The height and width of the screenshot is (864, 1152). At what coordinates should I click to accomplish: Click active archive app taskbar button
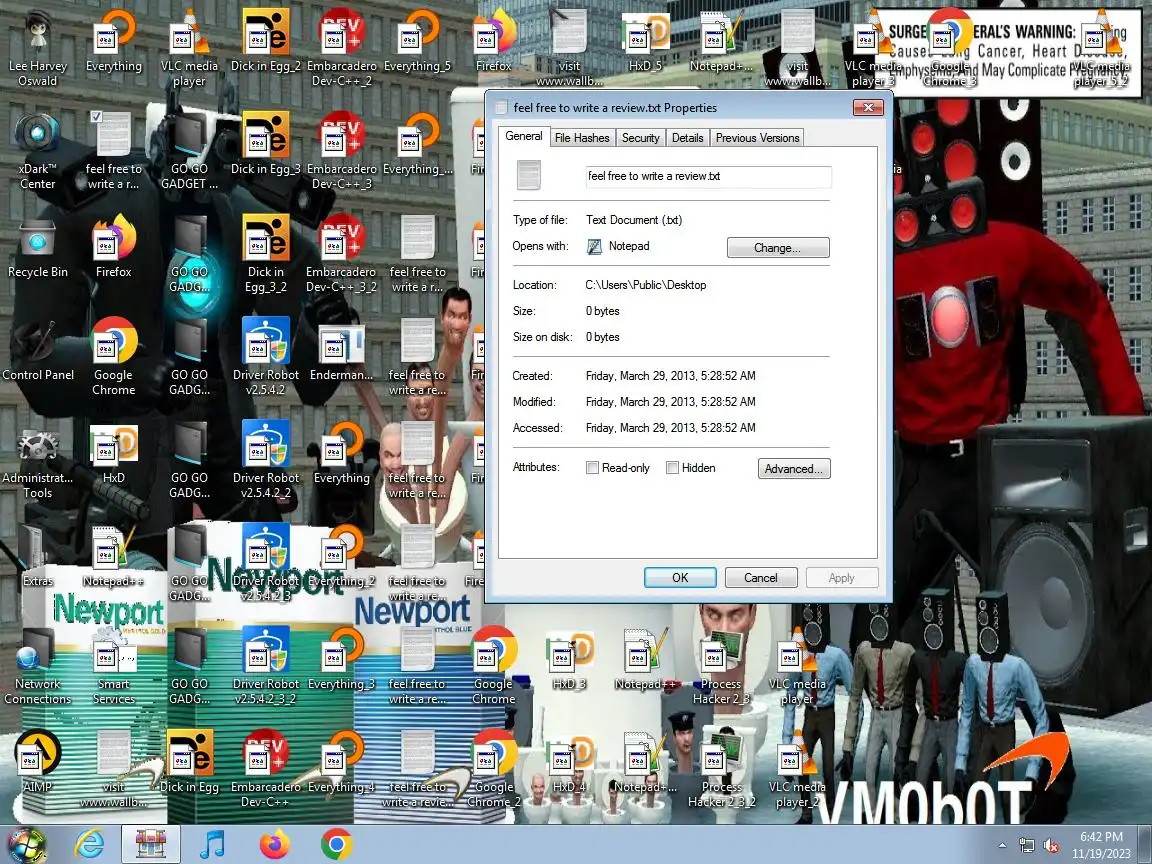(151, 844)
